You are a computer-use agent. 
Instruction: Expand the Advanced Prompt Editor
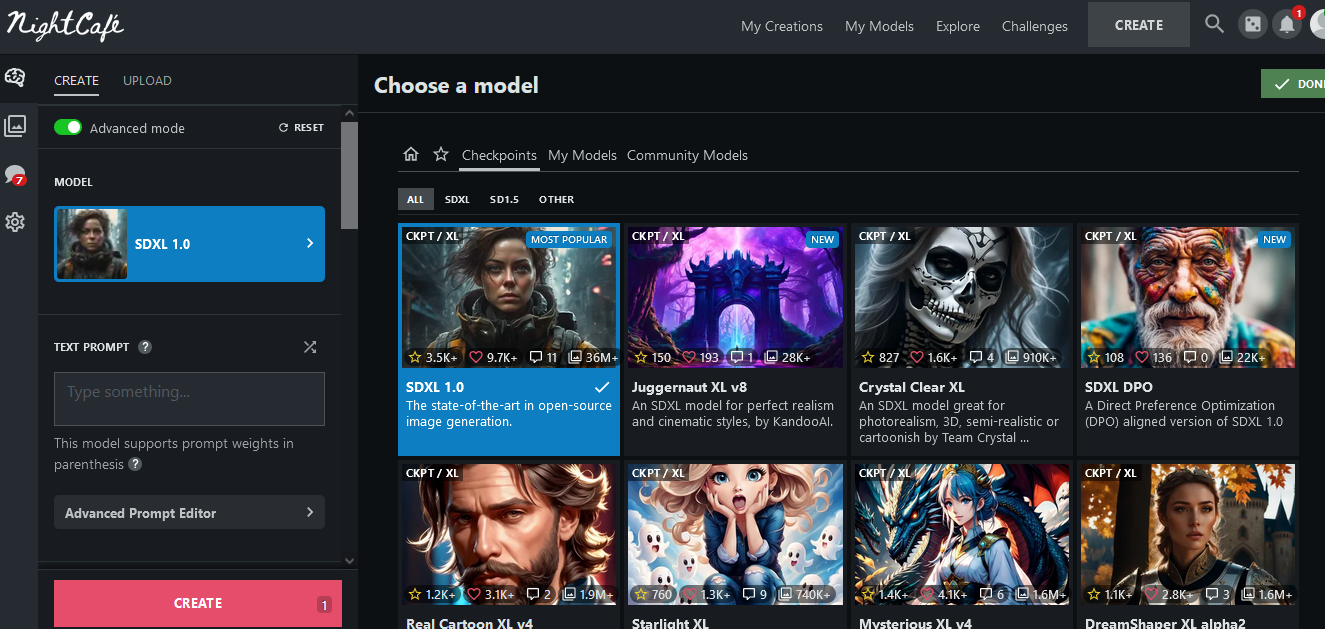(189, 513)
